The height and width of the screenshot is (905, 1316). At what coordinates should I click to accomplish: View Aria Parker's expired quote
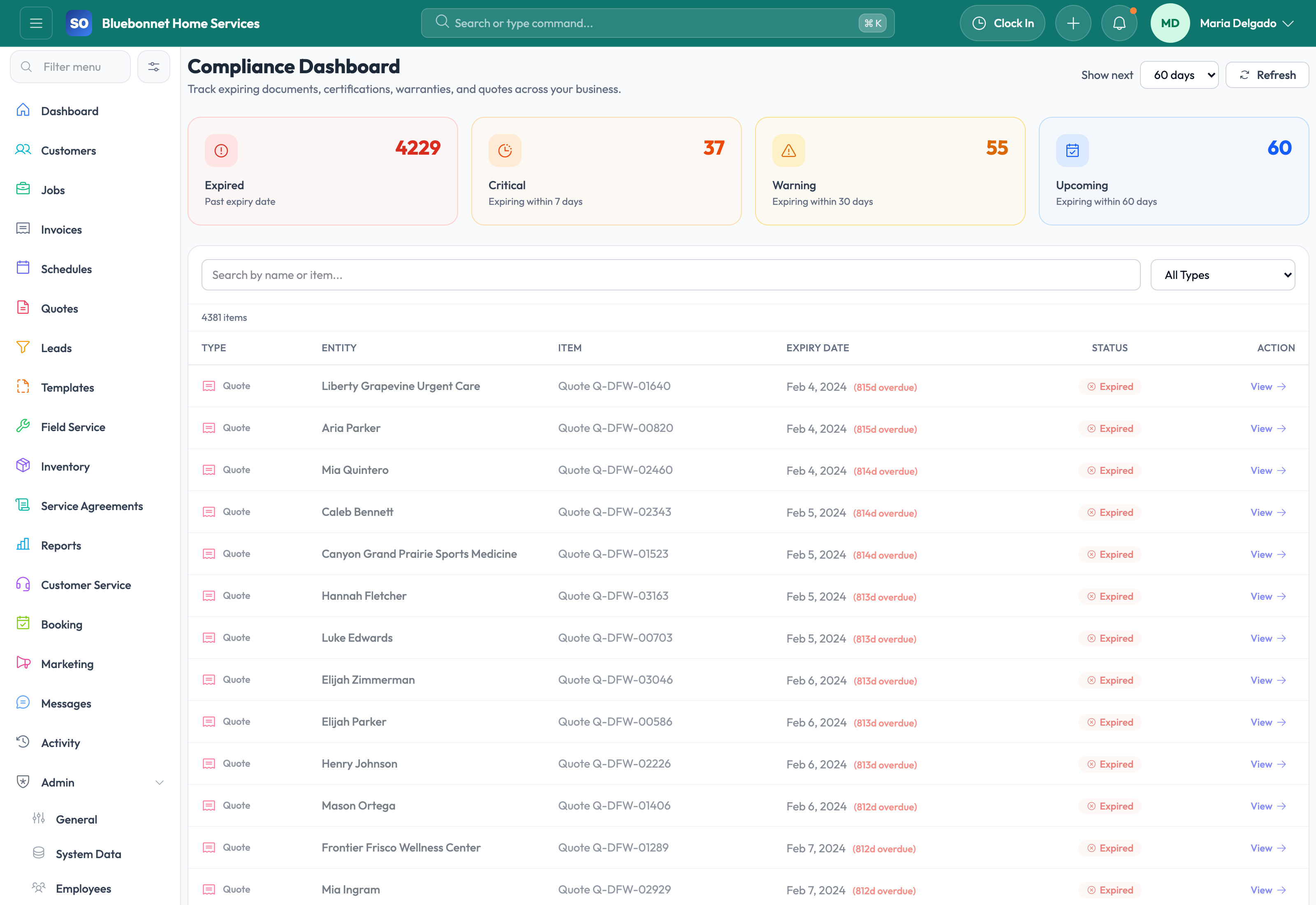[1268, 429]
